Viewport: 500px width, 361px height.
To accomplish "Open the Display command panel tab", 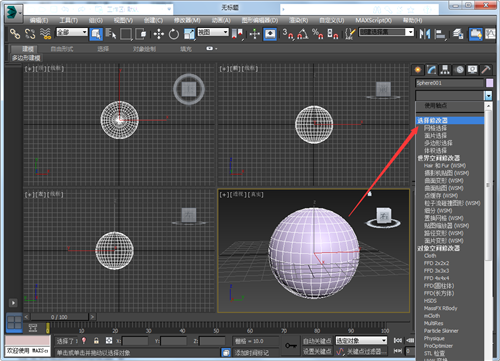I will point(473,70).
